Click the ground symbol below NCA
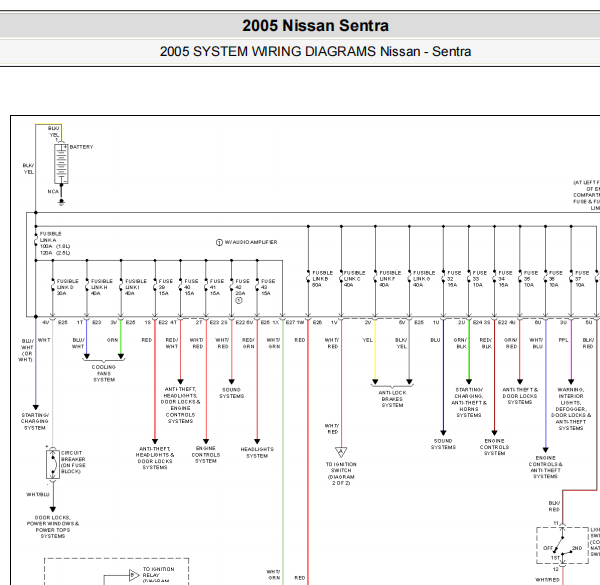The height and width of the screenshot is (585, 600). point(61,202)
